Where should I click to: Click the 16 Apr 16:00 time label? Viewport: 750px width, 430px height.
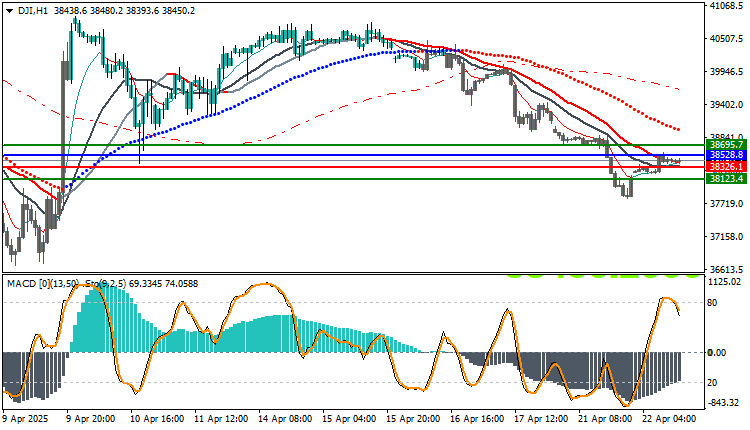pos(477,419)
